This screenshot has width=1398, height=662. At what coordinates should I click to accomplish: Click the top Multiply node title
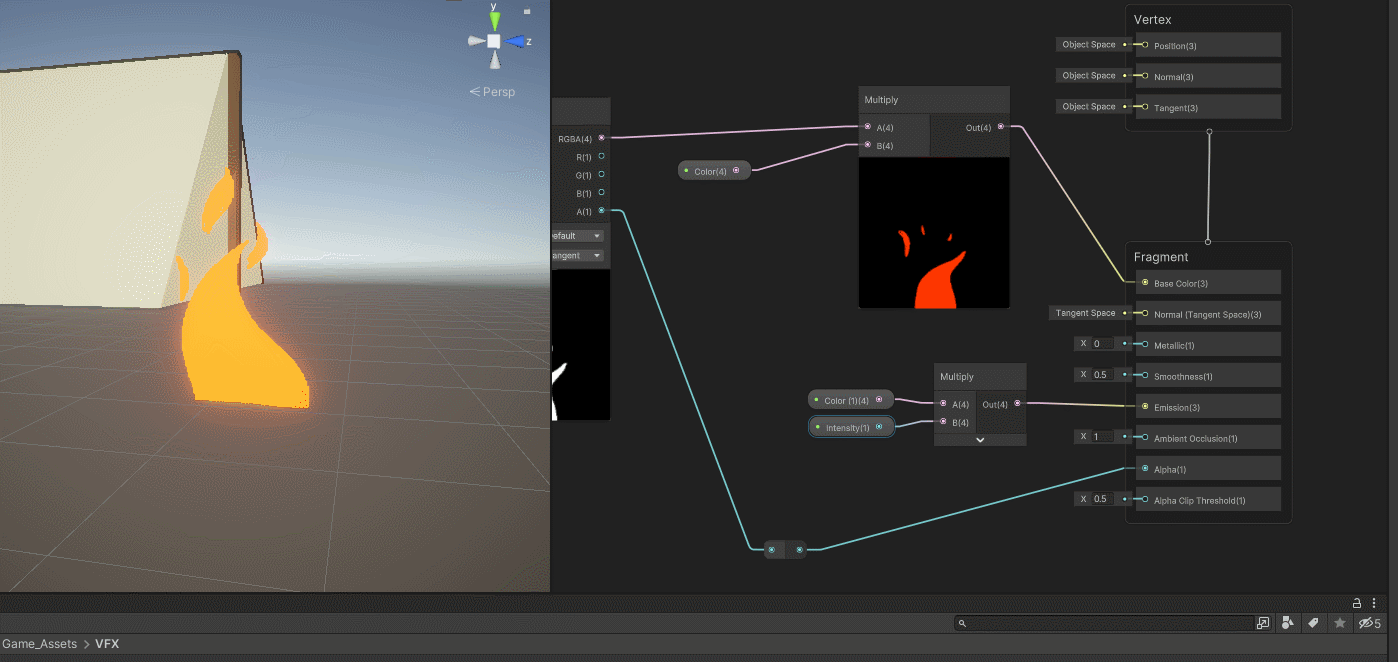[x=881, y=100]
